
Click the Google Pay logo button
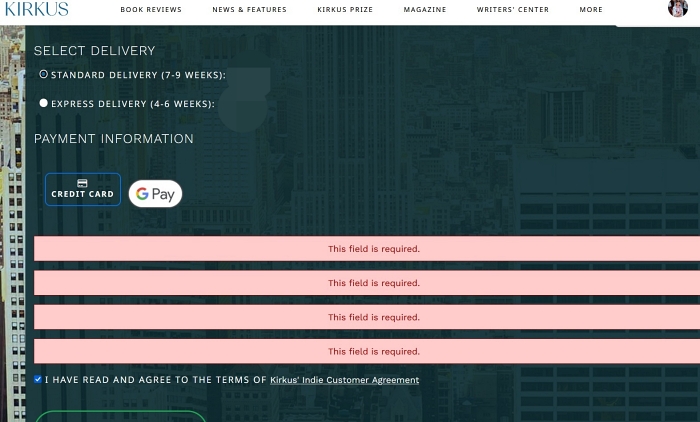click(155, 194)
